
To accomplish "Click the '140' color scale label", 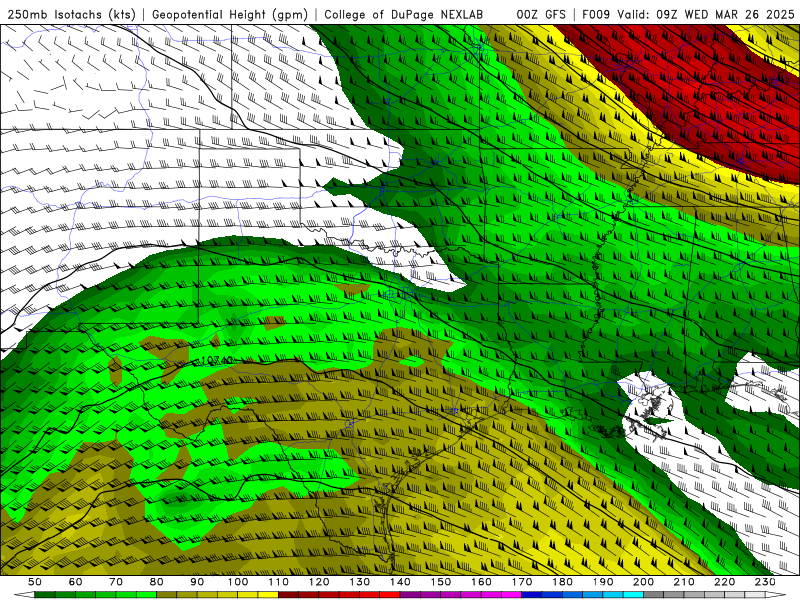I will (x=400, y=582).
